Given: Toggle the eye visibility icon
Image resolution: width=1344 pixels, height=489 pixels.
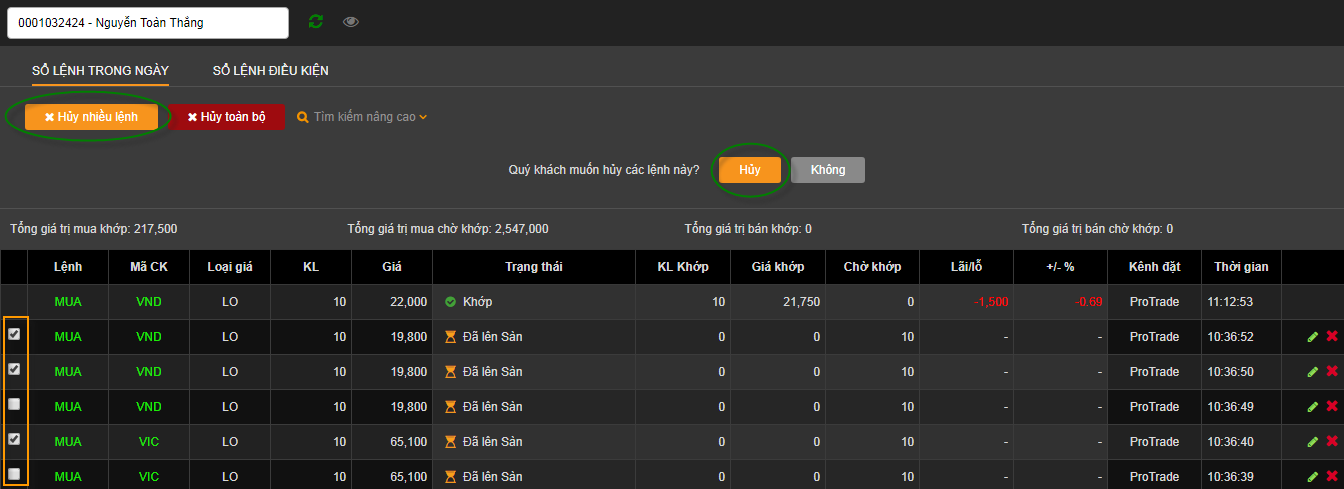Looking at the screenshot, I should point(351,21).
